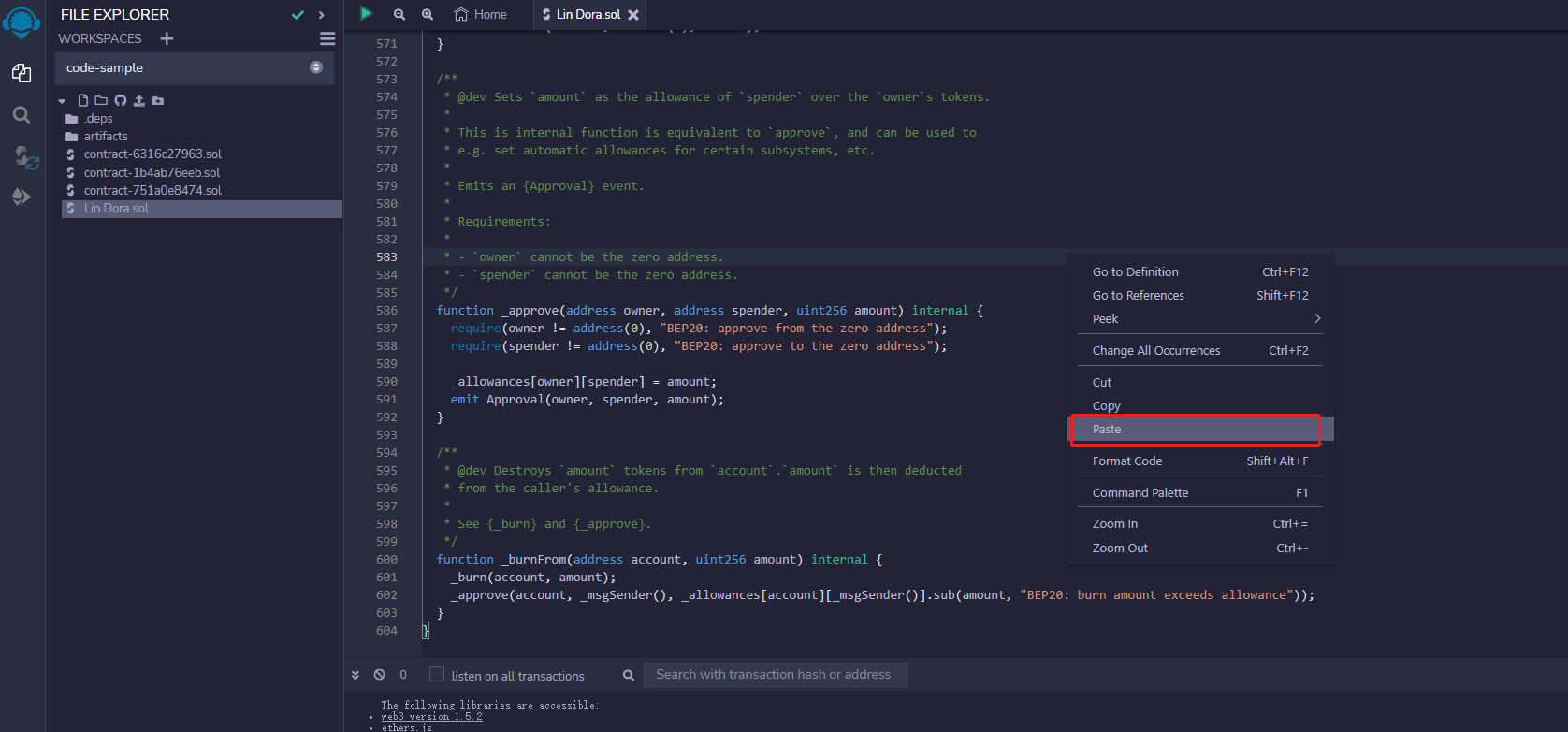The image size is (1568, 732).
Task: Click the pending transactions count 0
Action: (403, 675)
